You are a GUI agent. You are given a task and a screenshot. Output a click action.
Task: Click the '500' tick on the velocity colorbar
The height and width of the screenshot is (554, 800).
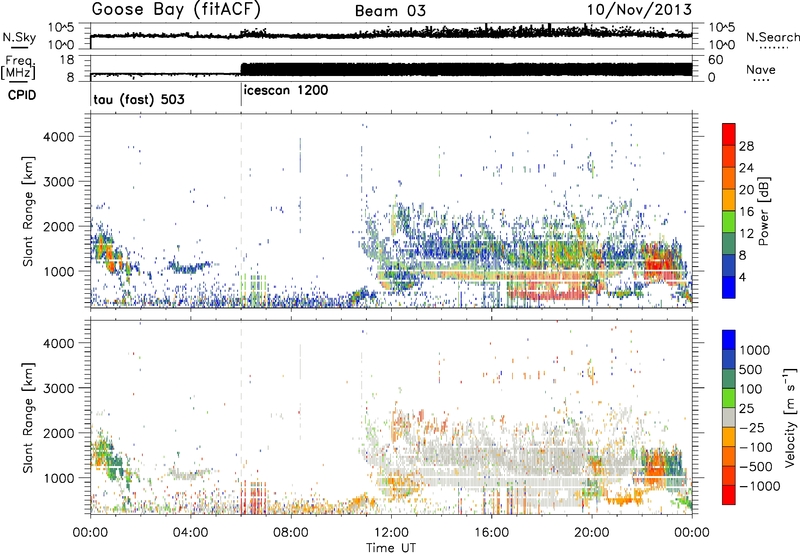click(x=751, y=370)
